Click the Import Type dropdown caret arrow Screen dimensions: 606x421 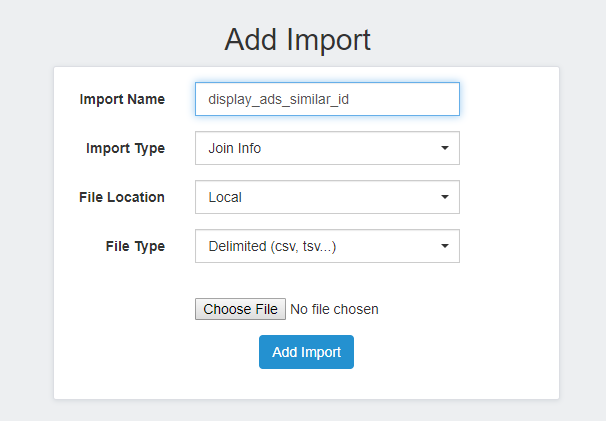445,148
